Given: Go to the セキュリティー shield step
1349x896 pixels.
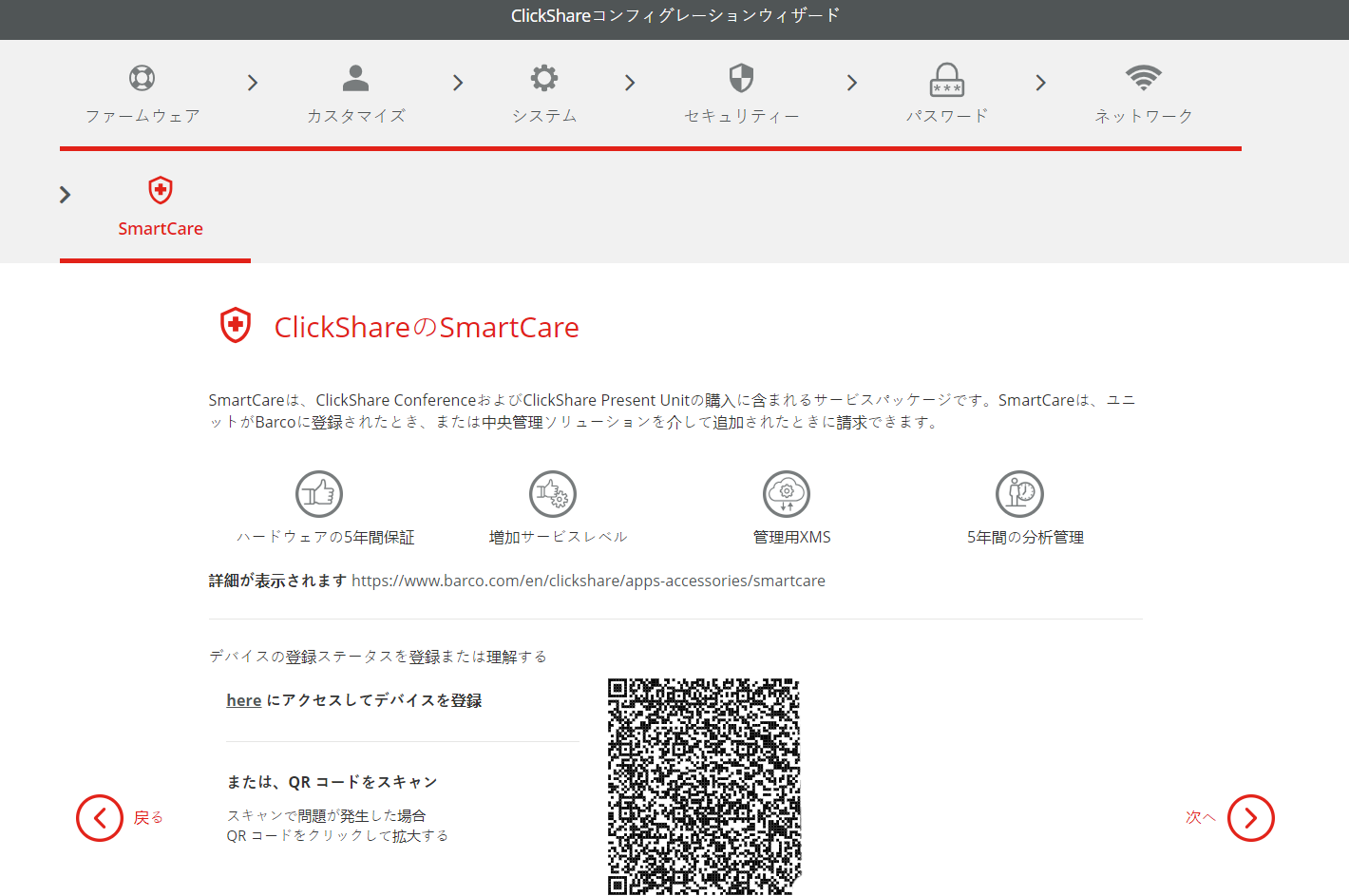Looking at the screenshot, I should (741, 78).
